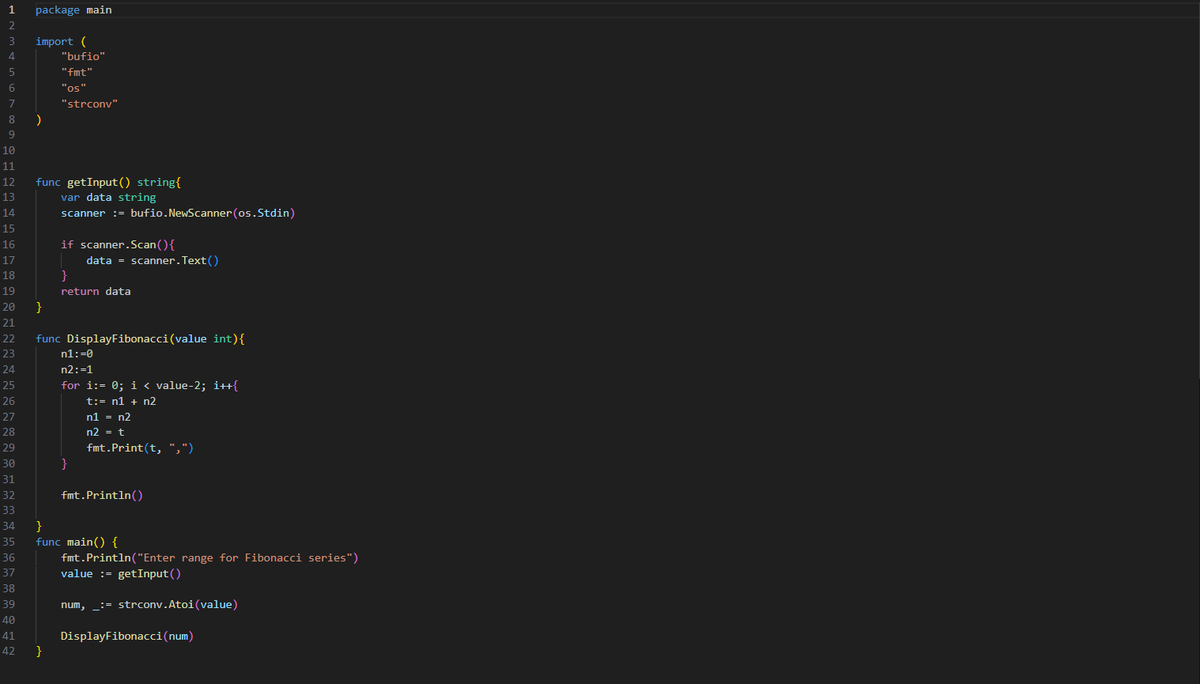The height and width of the screenshot is (684, 1200).
Task: Click the "bufio" import string
Action: point(82,56)
